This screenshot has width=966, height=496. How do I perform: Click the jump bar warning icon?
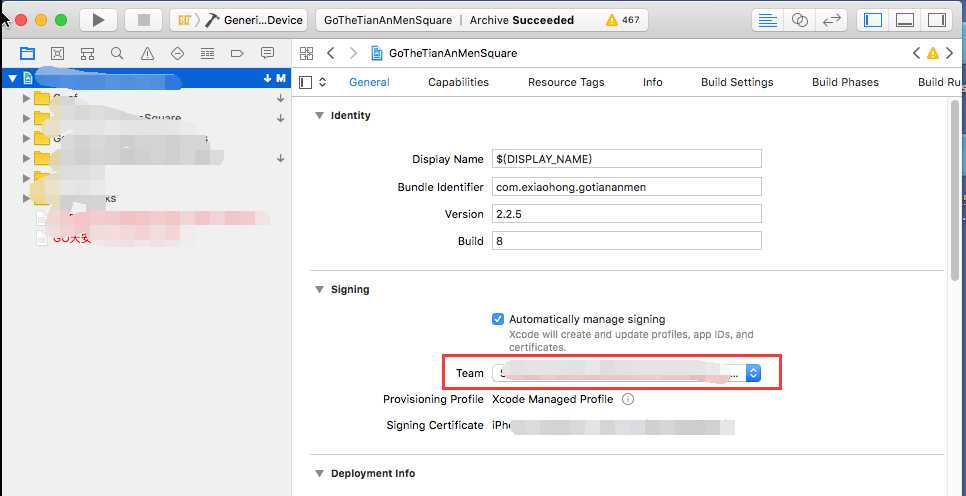(933, 53)
